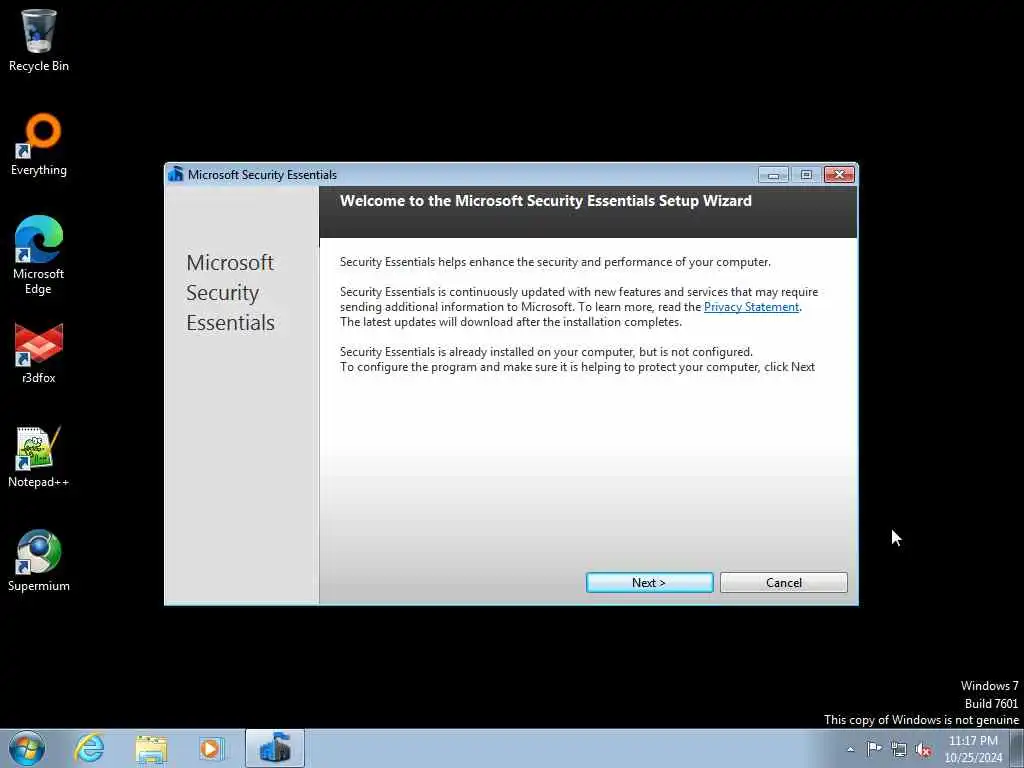
Task: Open the Privacy Statement link
Action: 751,307
